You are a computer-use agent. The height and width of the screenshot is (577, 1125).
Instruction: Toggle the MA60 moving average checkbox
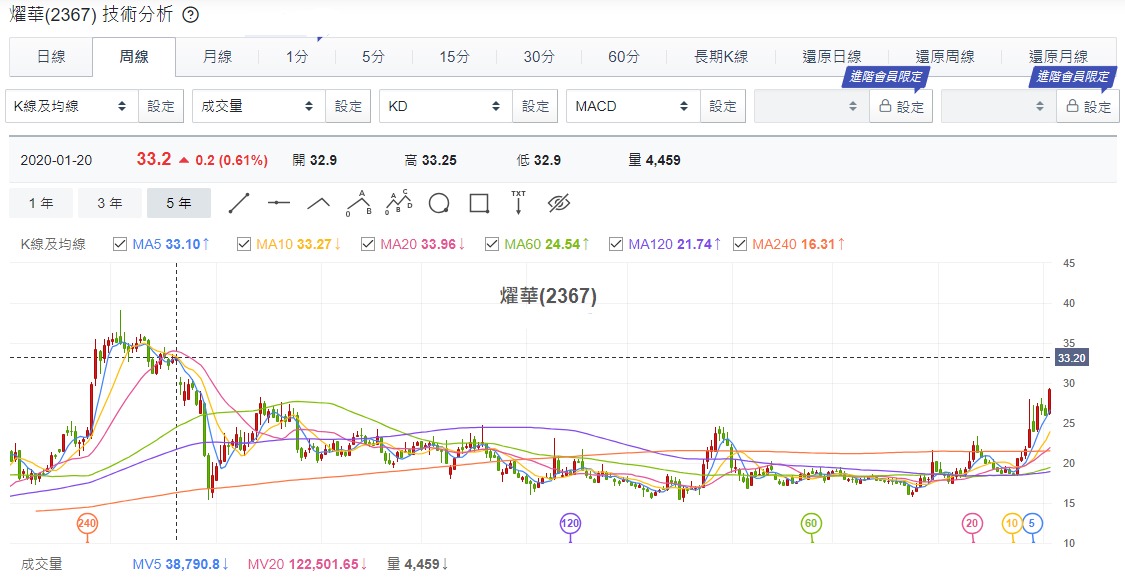click(x=492, y=244)
